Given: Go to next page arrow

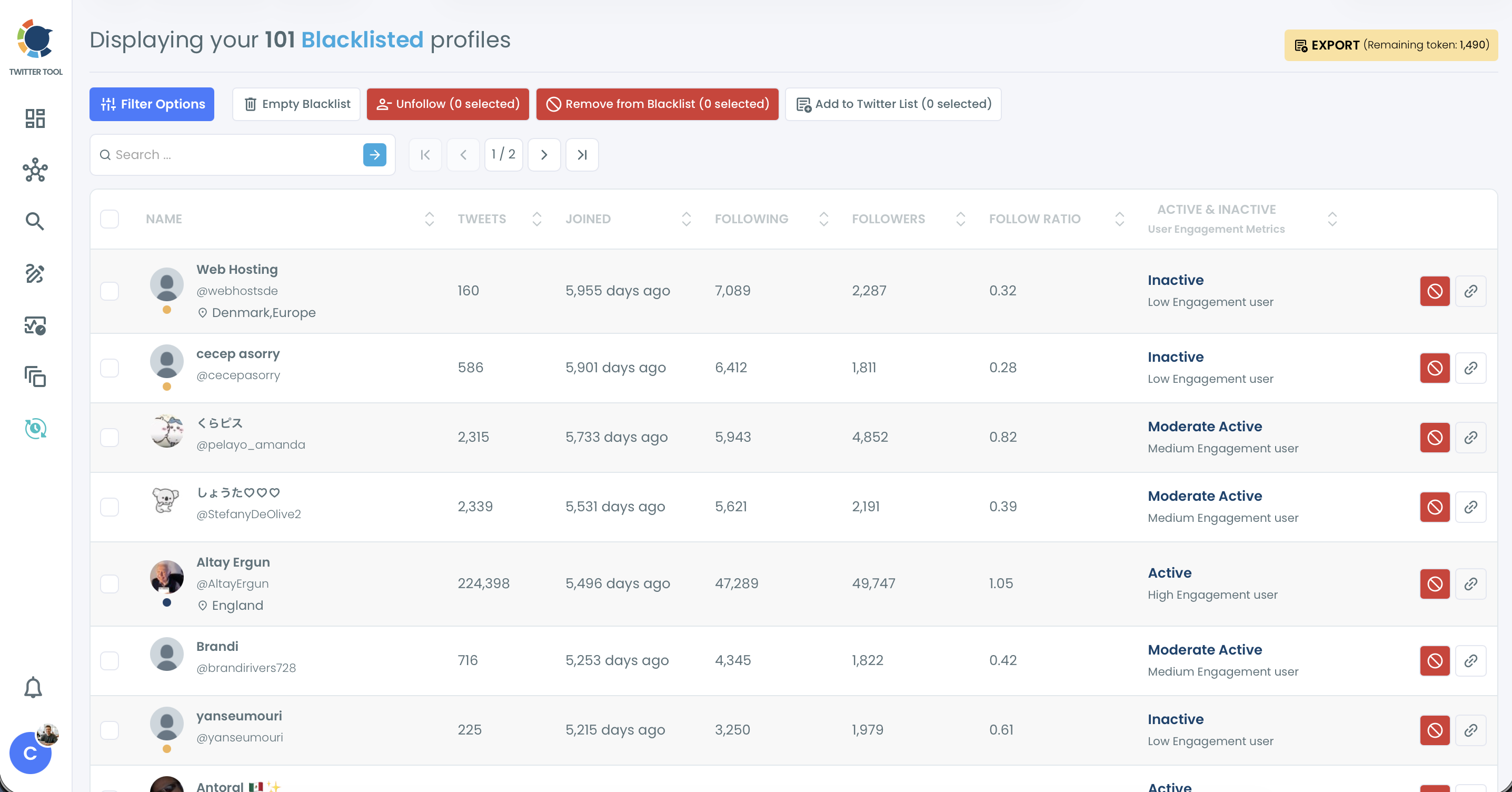Looking at the screenshot, I should pyautogui.click(x=544, y=155).
